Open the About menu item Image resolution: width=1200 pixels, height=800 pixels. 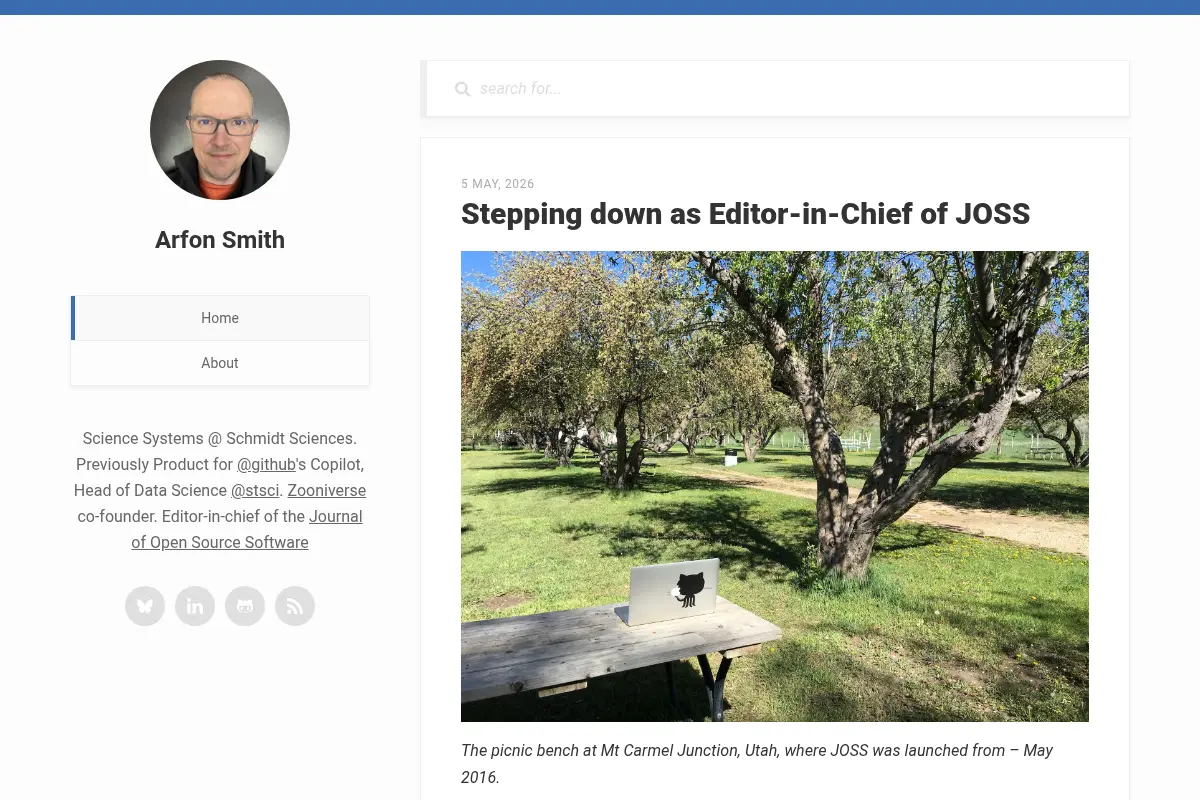220,363
